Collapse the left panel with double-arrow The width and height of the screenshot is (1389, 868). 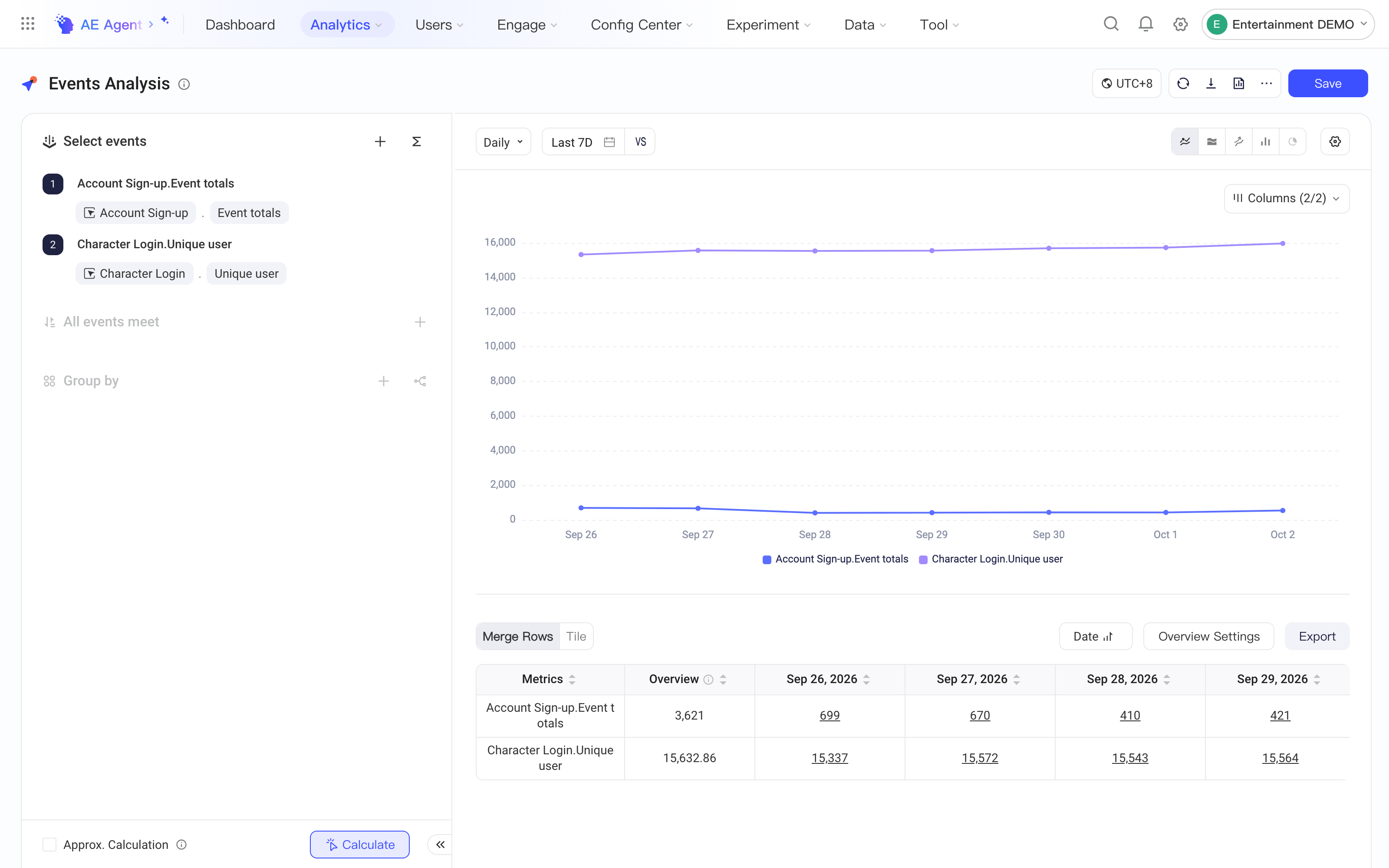(x=440, y=845)
